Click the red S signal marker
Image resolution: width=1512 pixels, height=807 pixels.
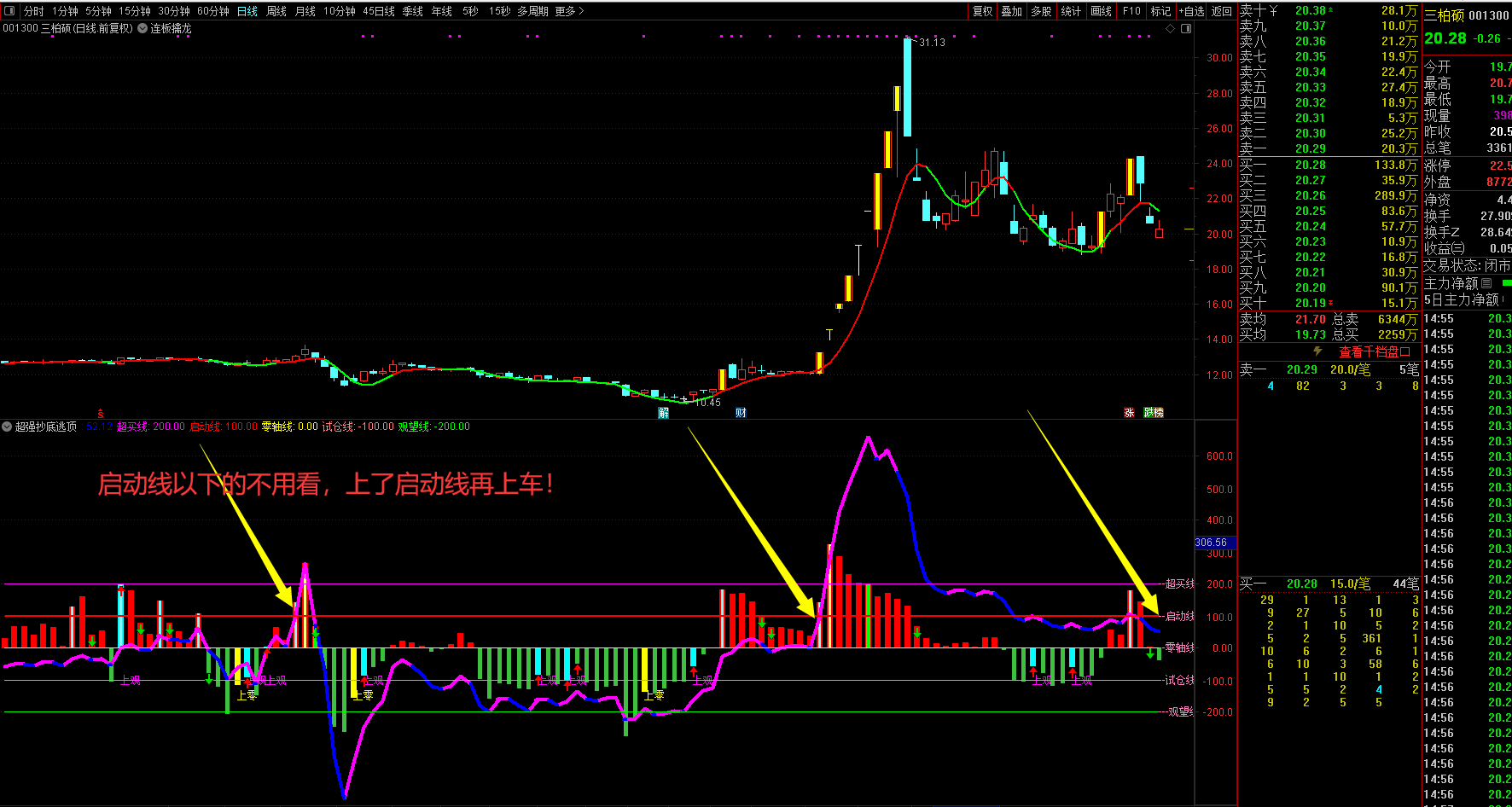tap(101, 414)
